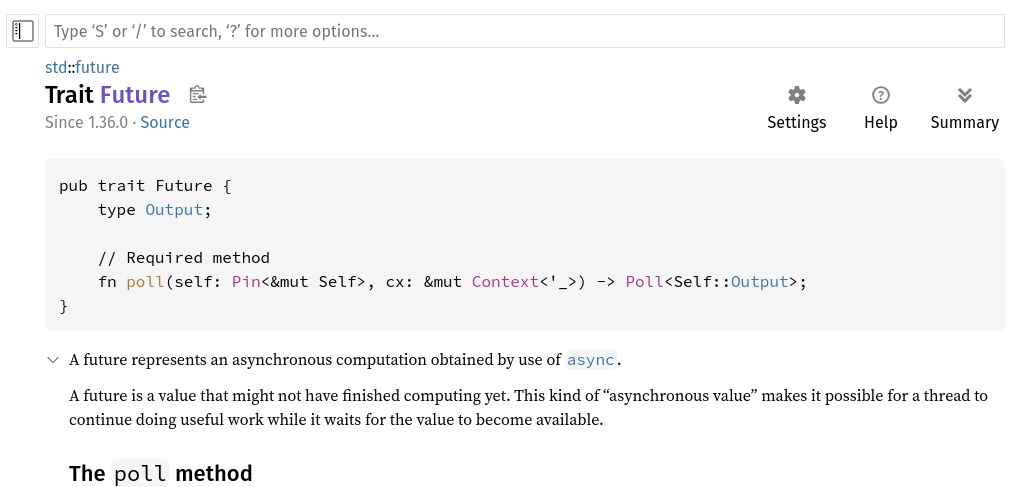Toggle the sidebar panel icon
This screenshot has width=1023, height=487.
(x=24, y=31)
